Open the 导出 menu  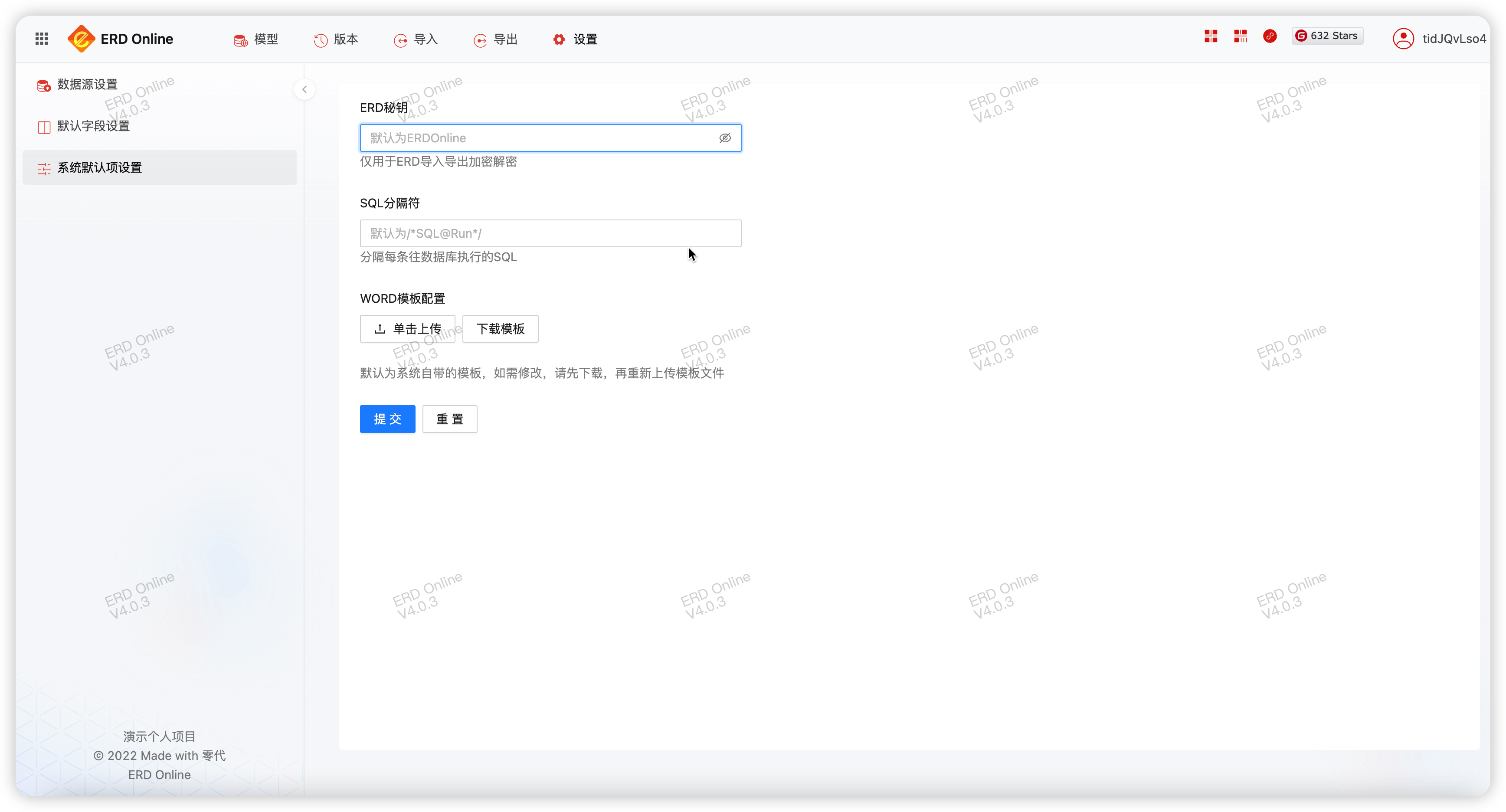tap(496, 39)
